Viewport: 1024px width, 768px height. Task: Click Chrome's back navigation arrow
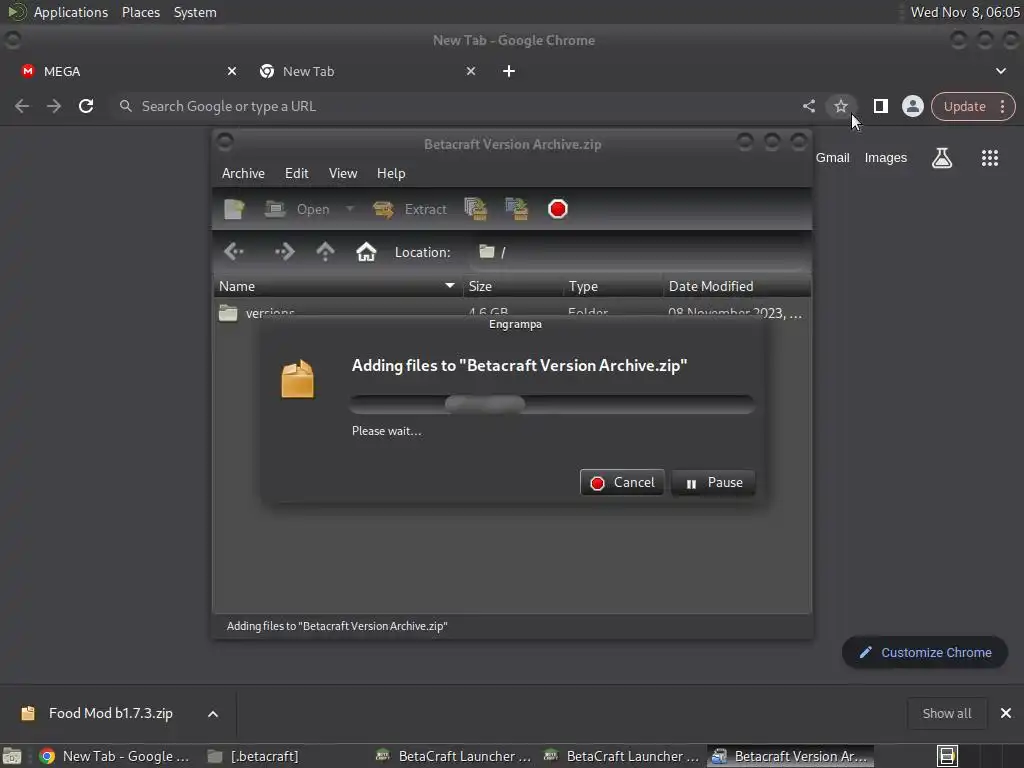click(22, 106)
